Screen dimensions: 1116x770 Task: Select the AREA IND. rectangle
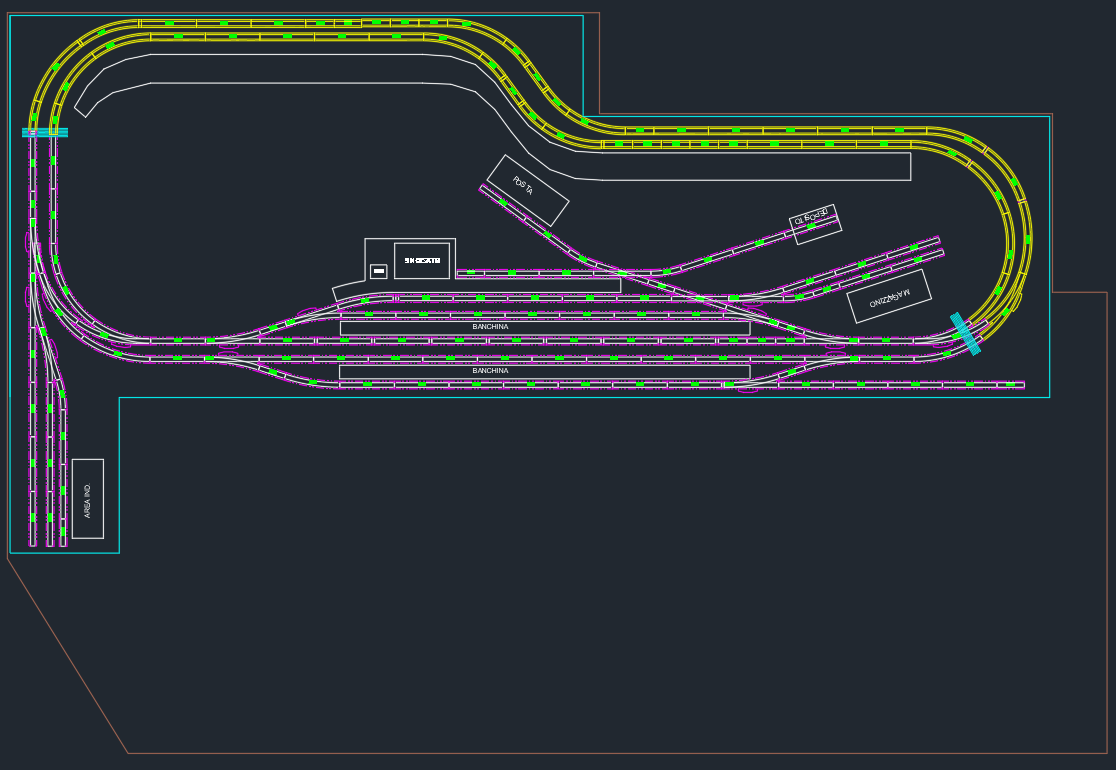coord(88,498)
